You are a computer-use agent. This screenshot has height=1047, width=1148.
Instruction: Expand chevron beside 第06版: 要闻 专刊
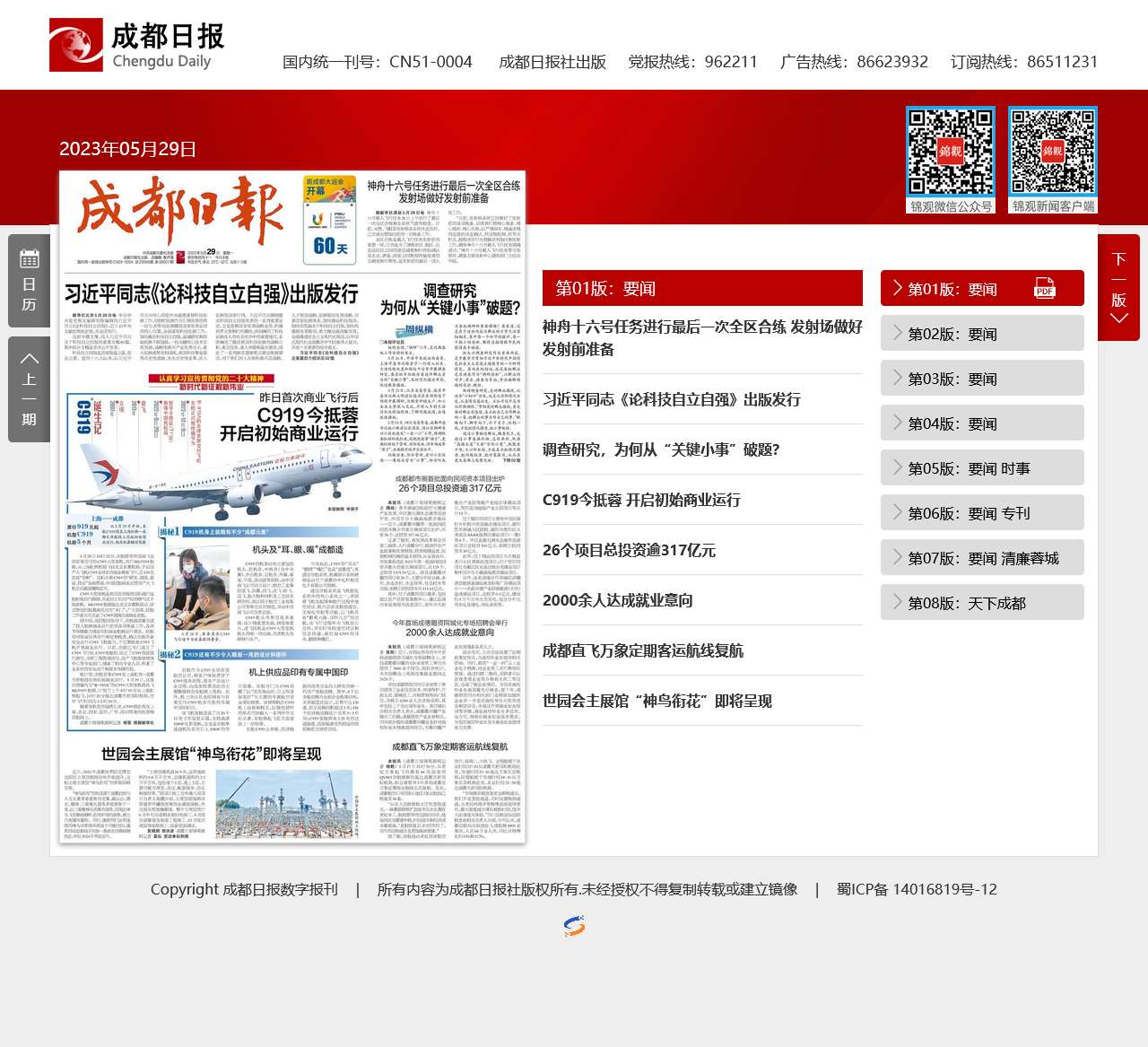897,512
